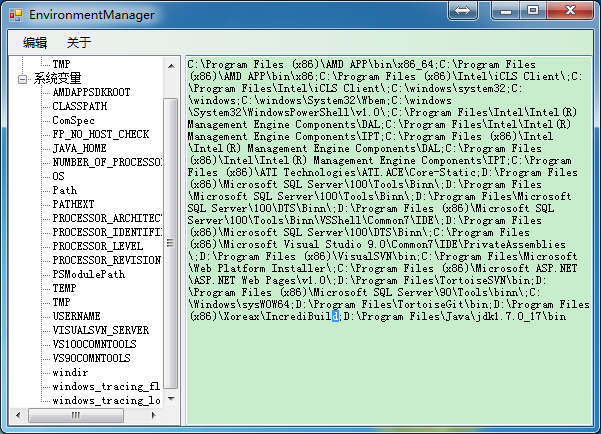Viewport: 601px width, 434px height.
Task: Collapse the 系统变量 tree node
Action: tap(23, 79)
